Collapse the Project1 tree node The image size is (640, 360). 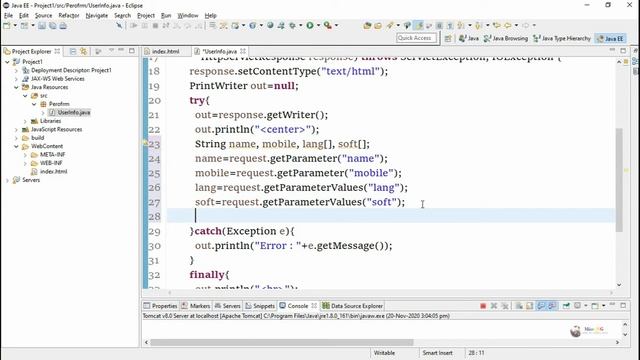tap(7, 62)
